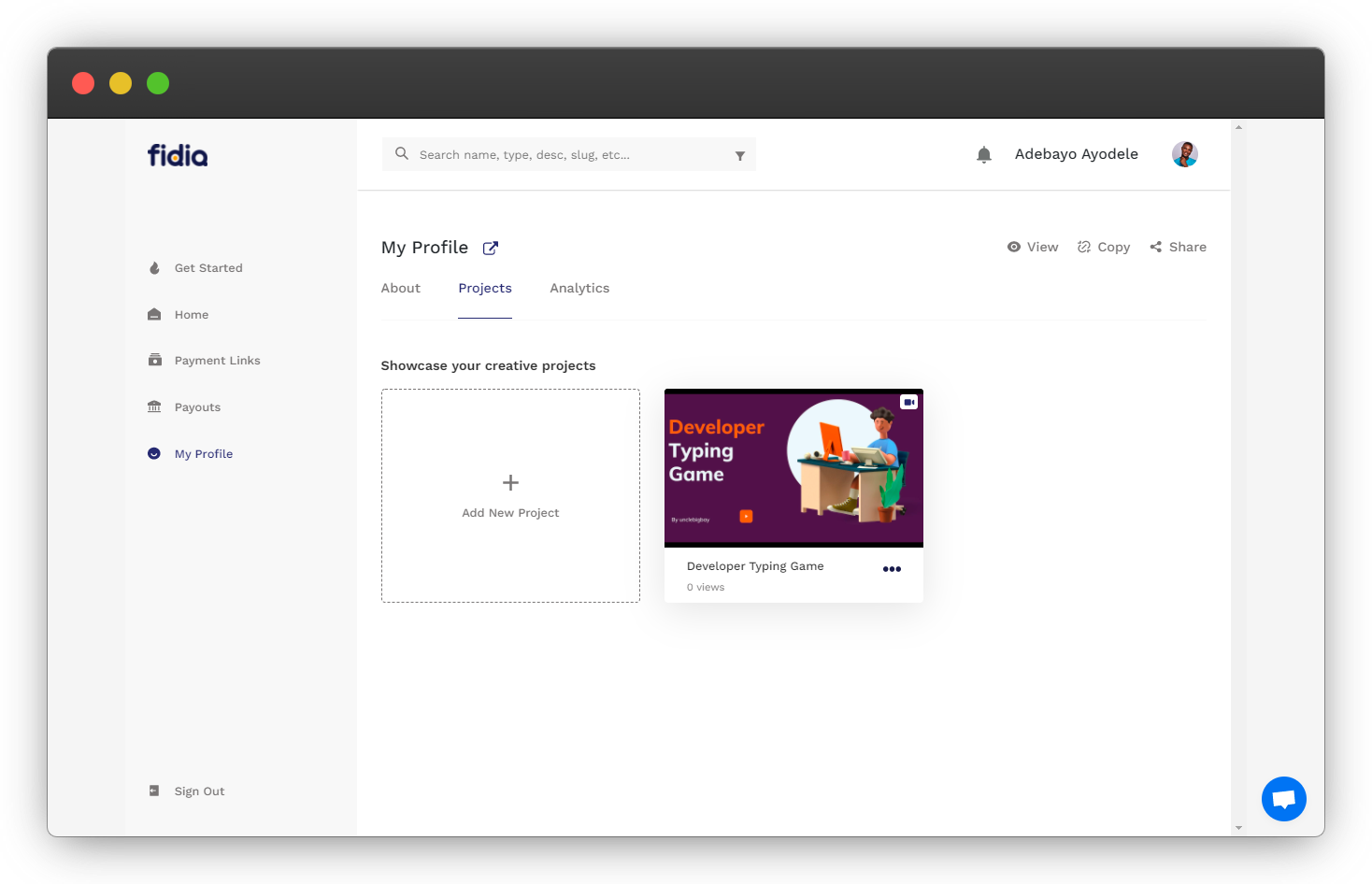1372x884 pixels.
Task: Go to Home in sidebar
Action: coord(192,315)
